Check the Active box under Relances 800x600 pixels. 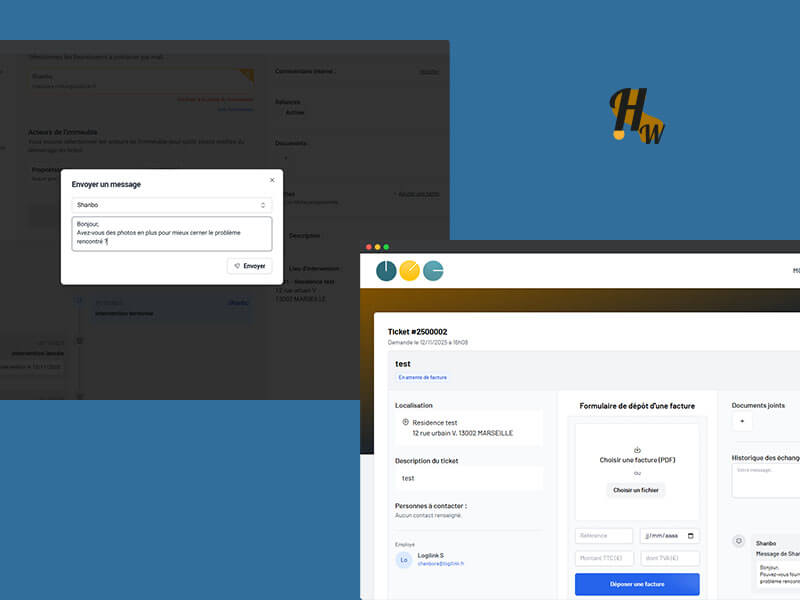[x=285, y=112]
